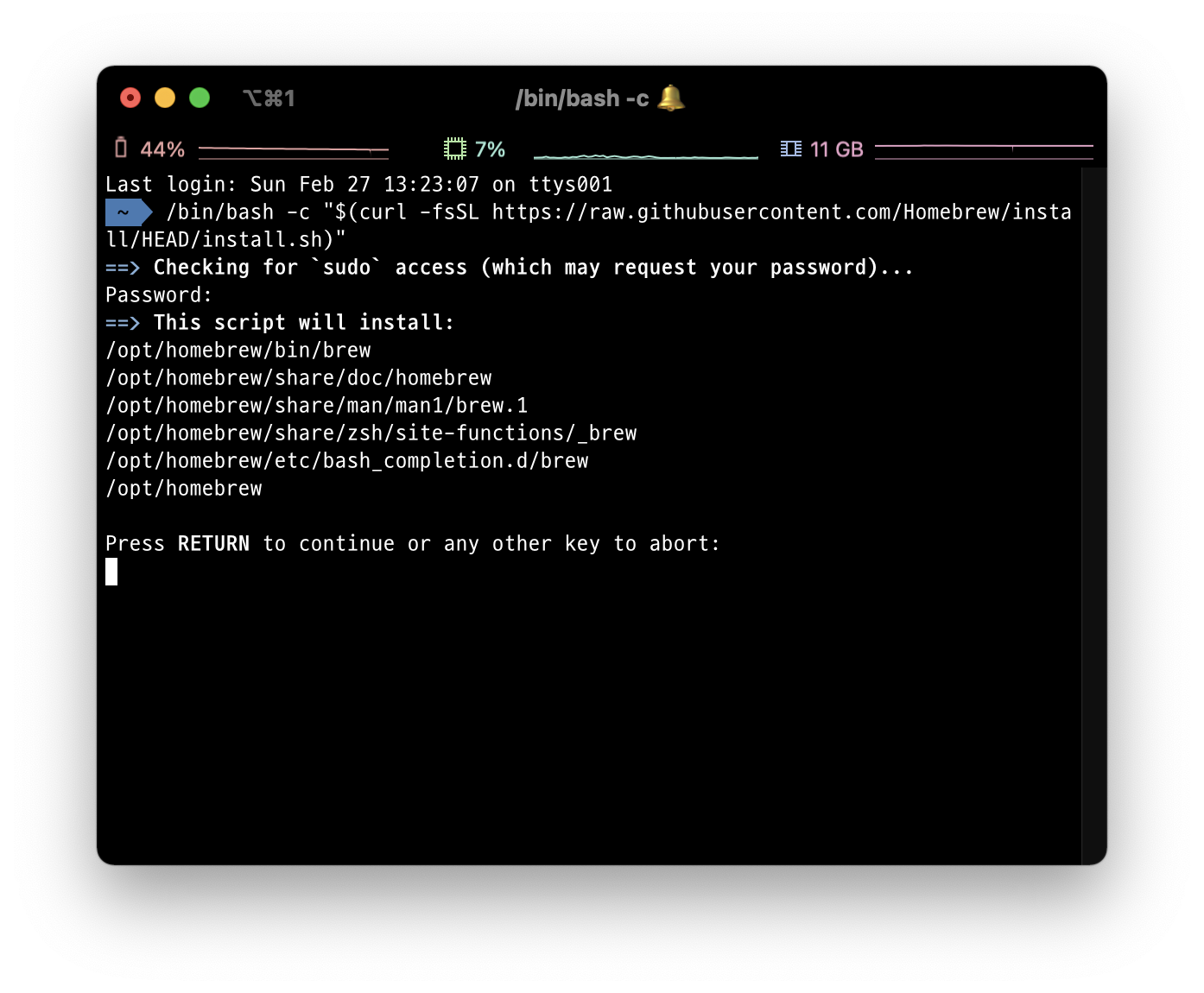Click the last '/opt/homebrew' line

tap(184, 488)
